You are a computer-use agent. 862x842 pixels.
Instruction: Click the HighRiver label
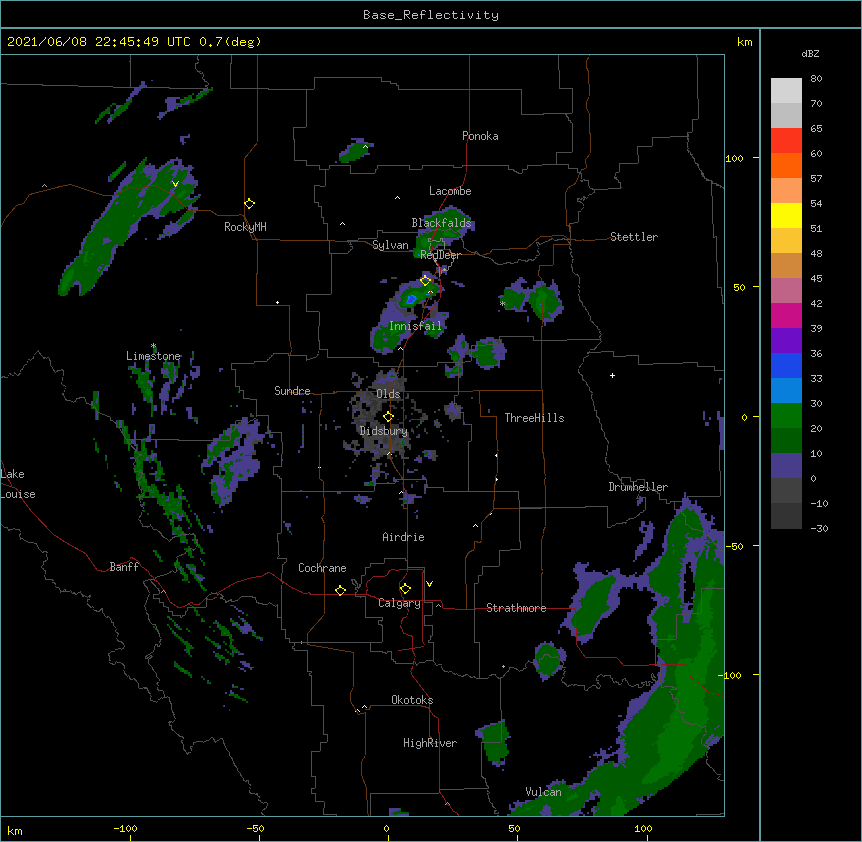pyautogui.click(x=430, y=743)
